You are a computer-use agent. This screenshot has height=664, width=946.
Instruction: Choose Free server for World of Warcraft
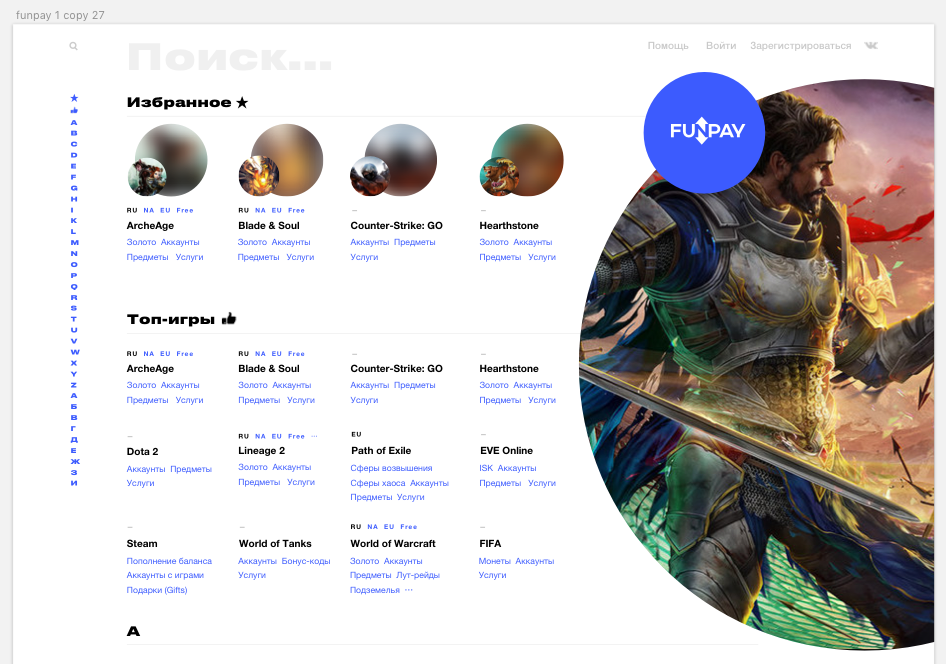pos(408,527)
